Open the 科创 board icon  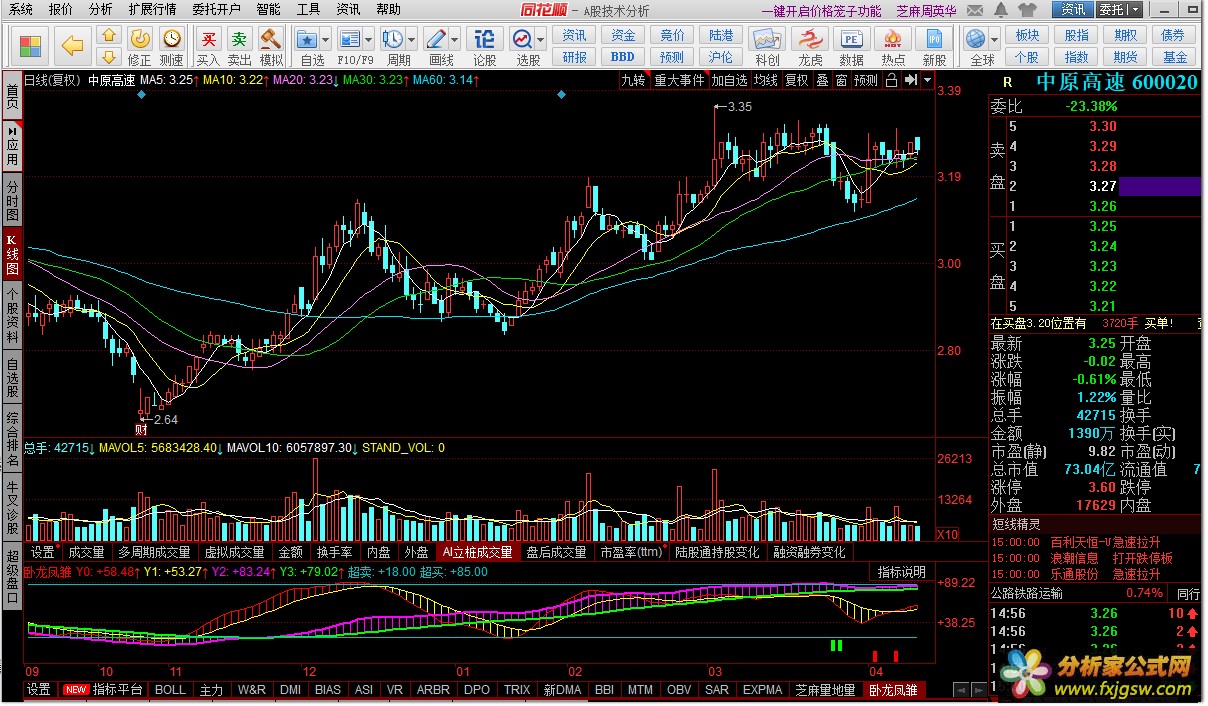pyautogui.click(x=767, y=39)
